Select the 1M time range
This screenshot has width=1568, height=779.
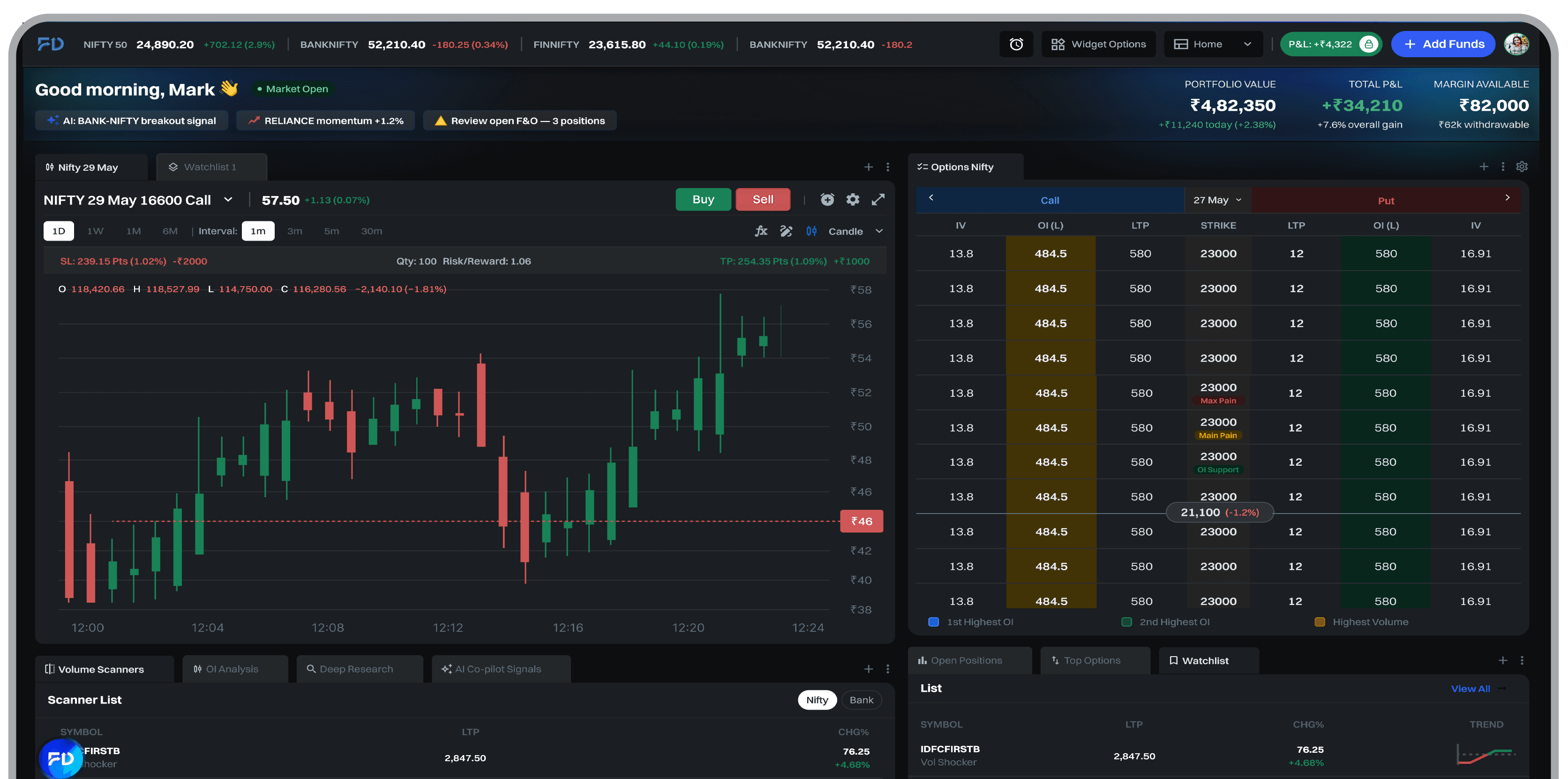pyautogui.click(x=133, y=231)
